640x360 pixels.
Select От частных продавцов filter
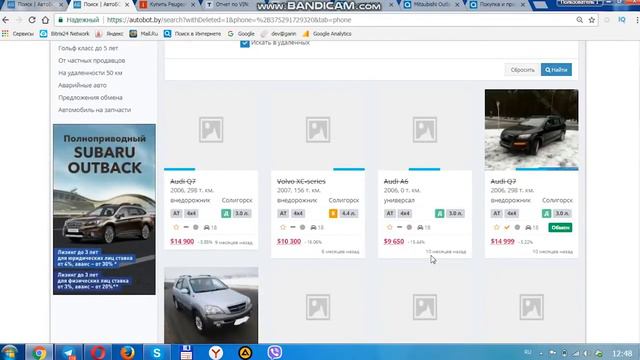pyautogui.click(x=91, y=60)
